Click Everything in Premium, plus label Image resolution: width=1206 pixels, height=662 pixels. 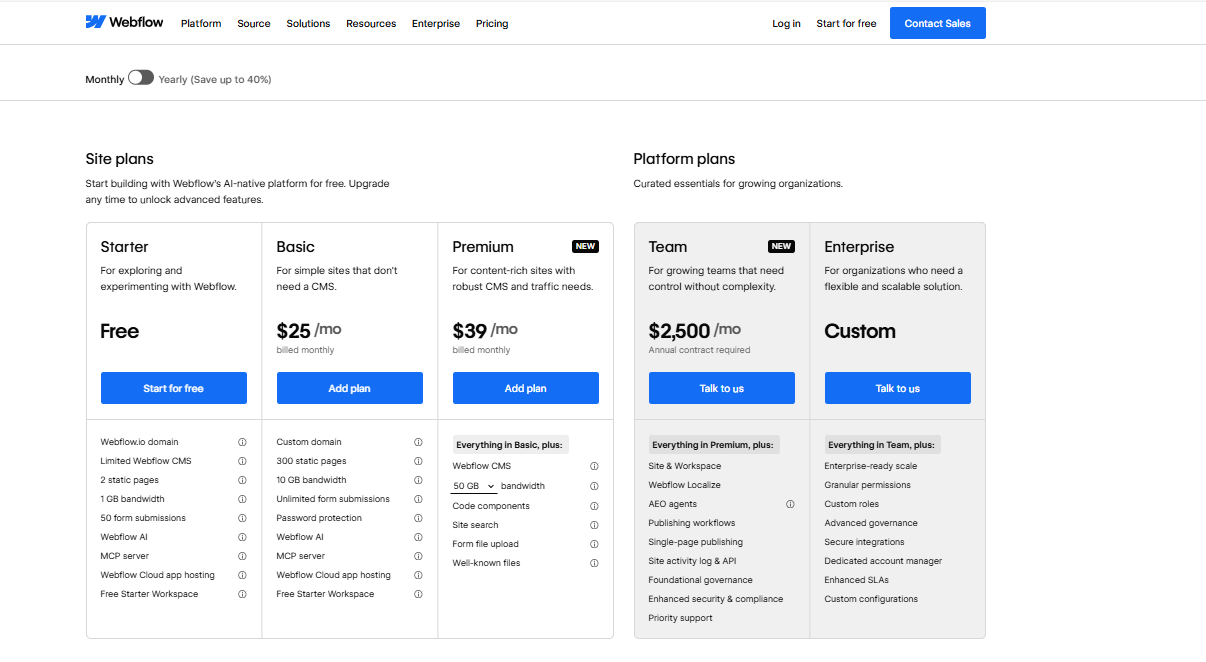[713, 445]
